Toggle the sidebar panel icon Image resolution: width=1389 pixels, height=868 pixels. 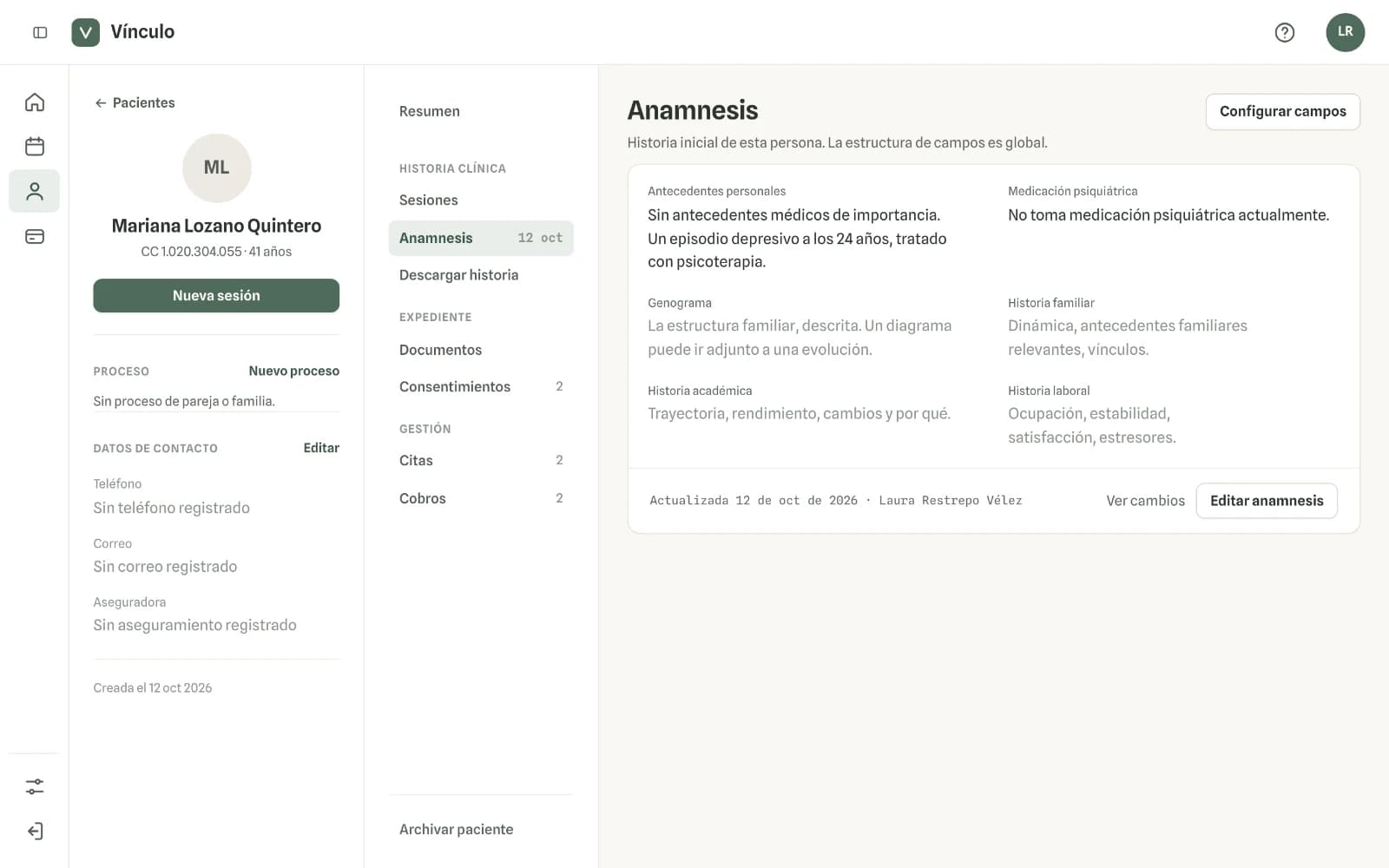[x=40, y=32]
